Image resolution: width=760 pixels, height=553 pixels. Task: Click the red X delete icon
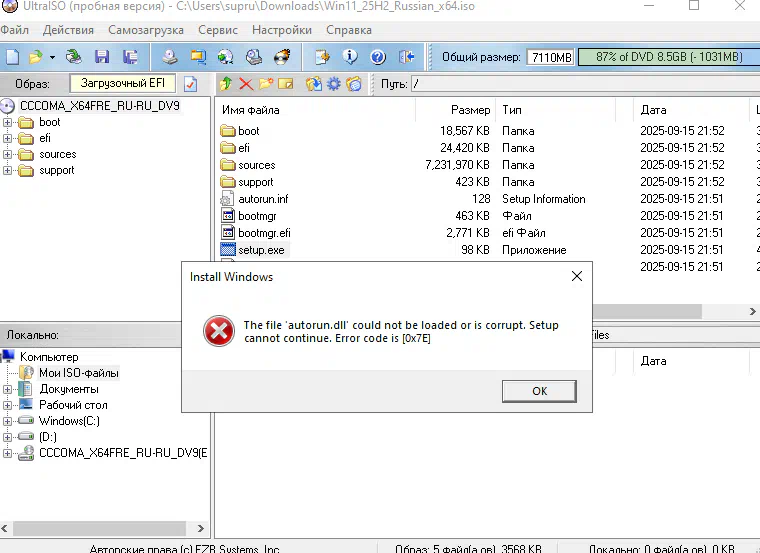246,84
